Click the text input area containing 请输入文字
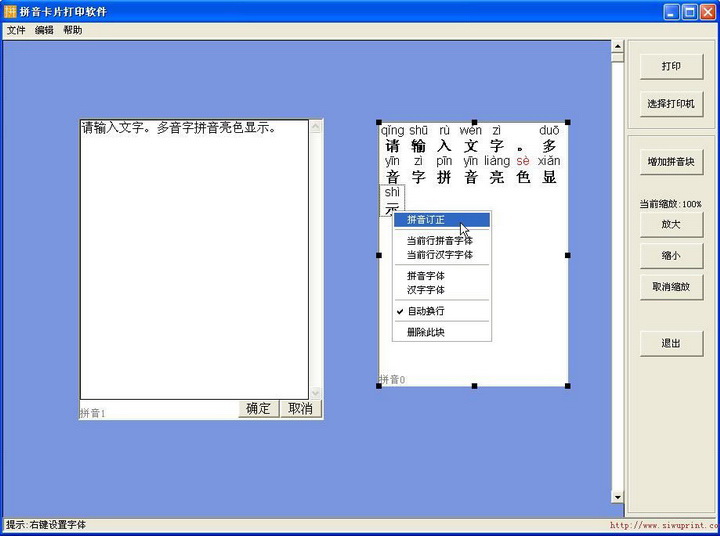 point(194,260)
